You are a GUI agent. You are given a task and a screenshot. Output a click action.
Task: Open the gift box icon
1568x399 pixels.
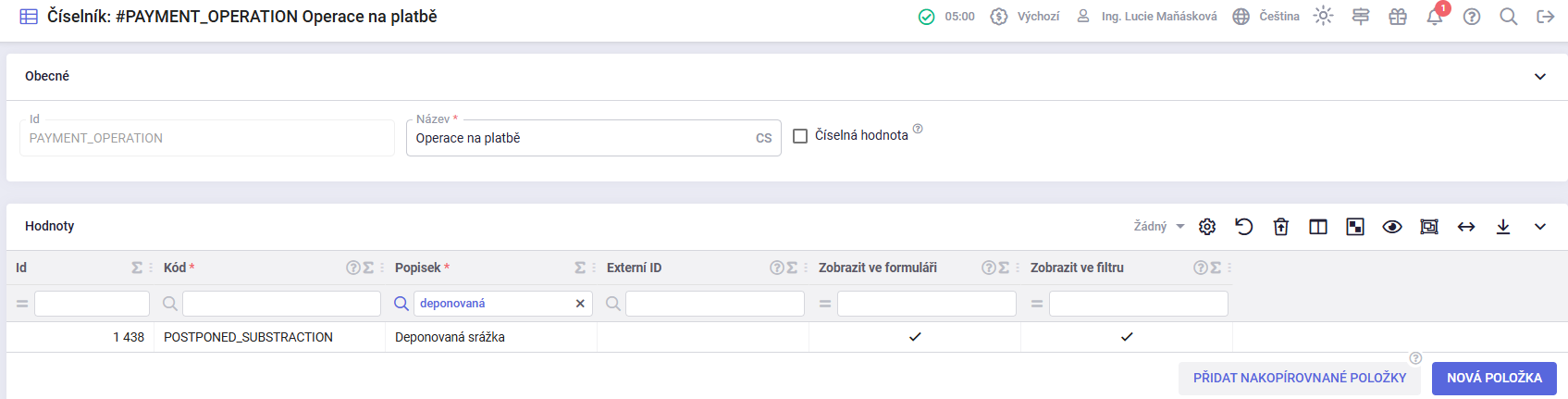tap(1397, 17)
